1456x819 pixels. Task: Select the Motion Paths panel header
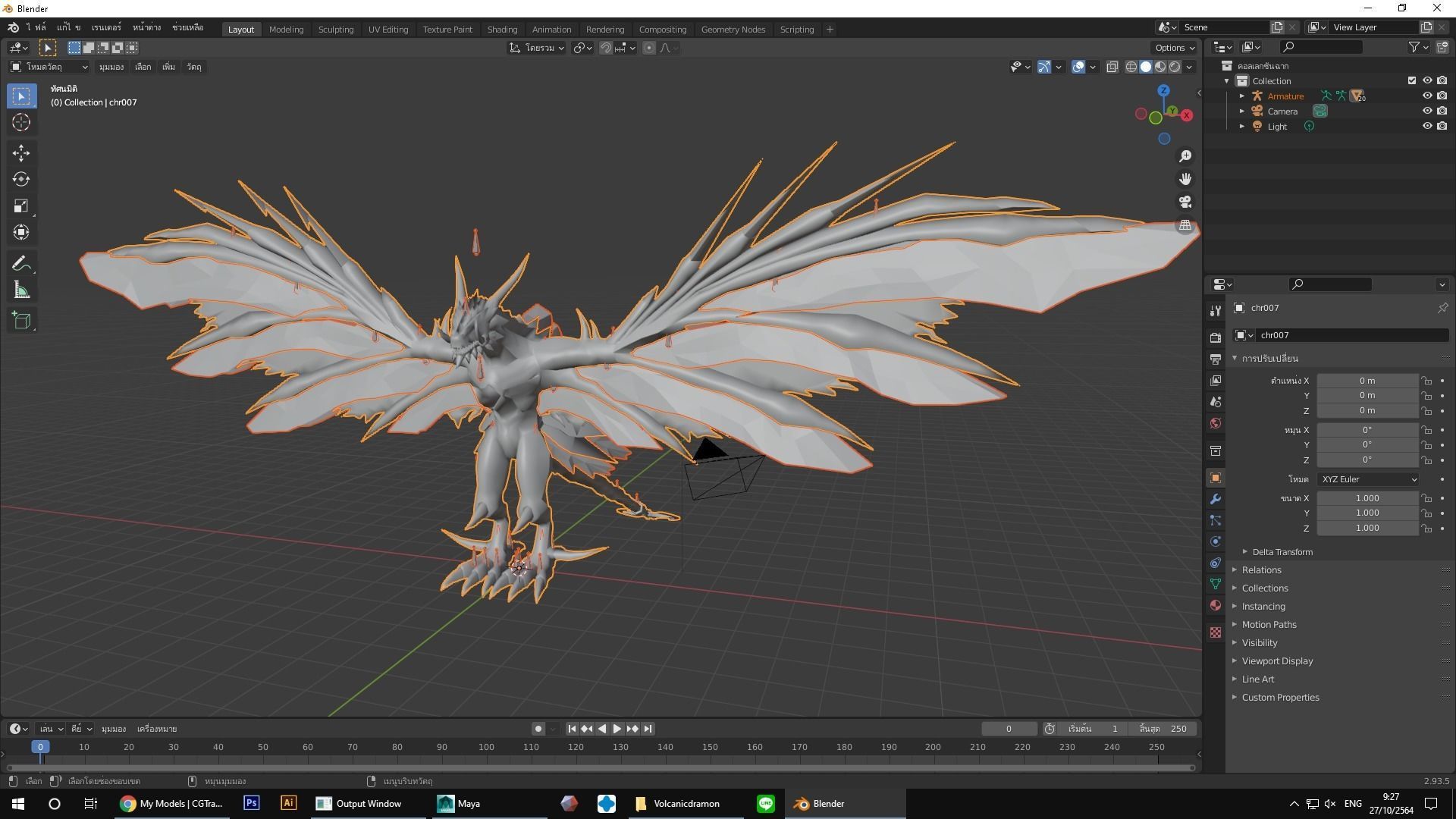[1269, 625]
